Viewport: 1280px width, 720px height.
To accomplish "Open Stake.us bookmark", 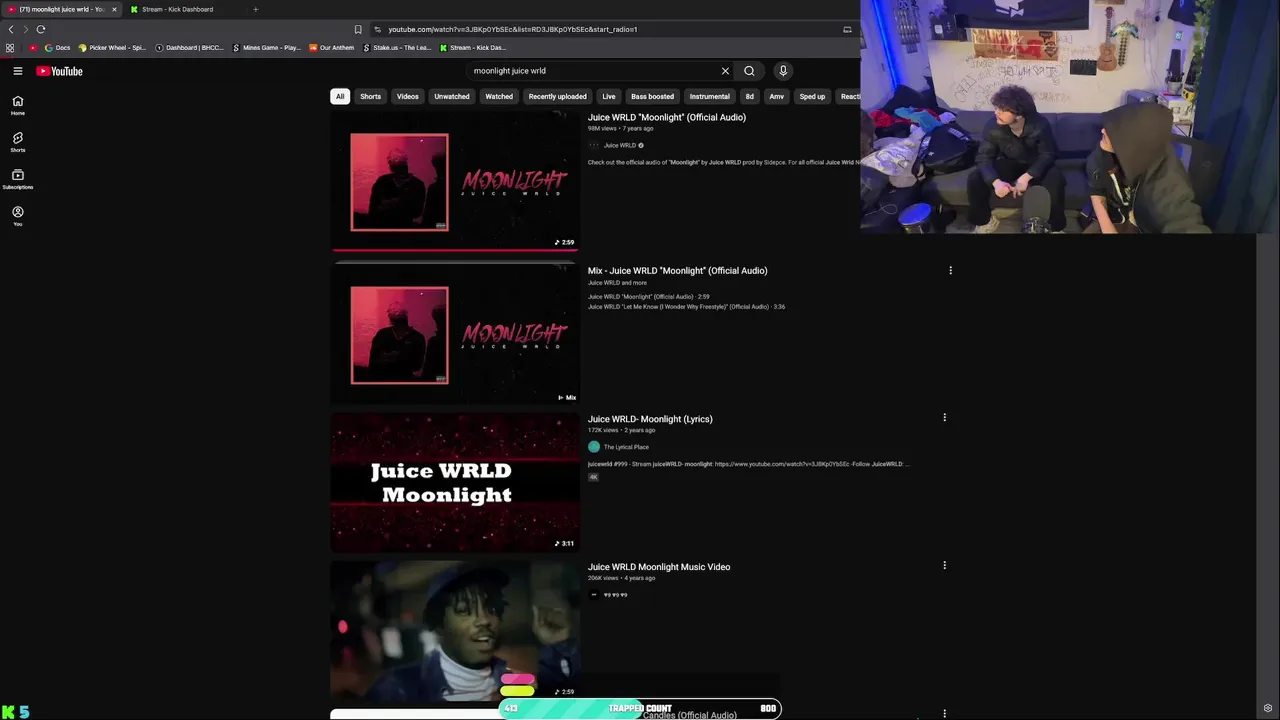I will [398, 48].
